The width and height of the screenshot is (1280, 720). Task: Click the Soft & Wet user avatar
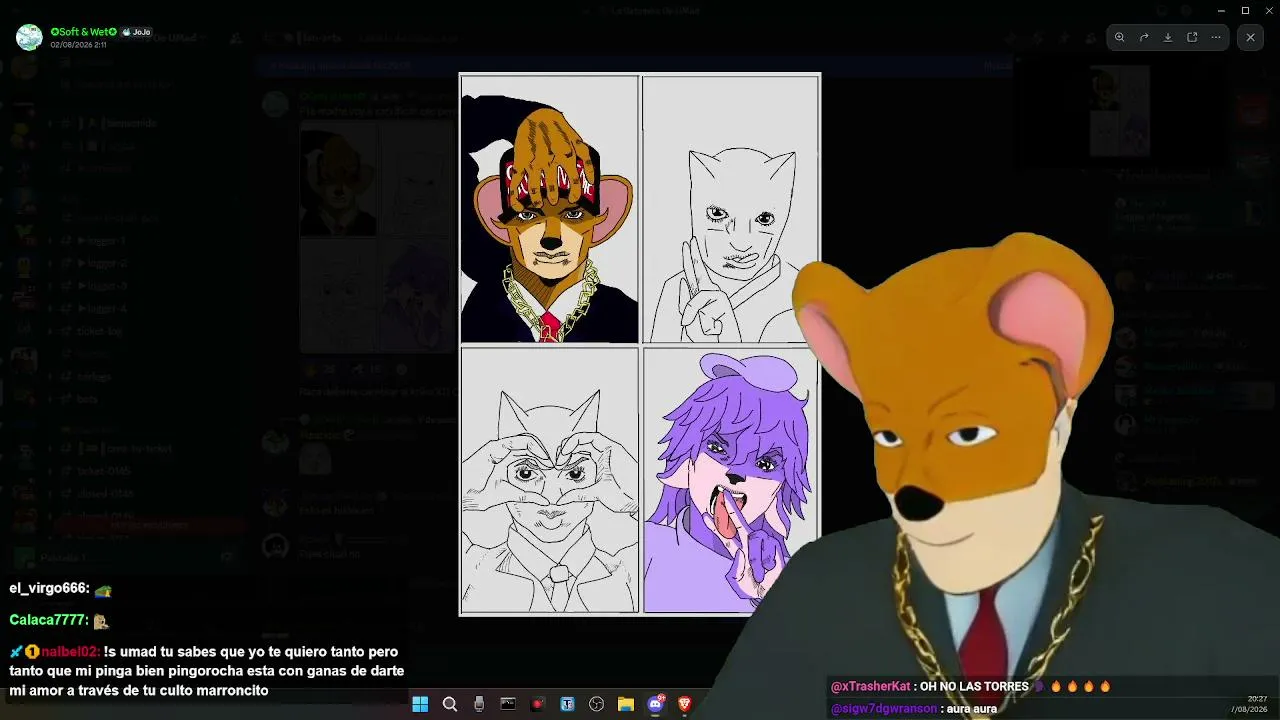click(x=29, y=37)
